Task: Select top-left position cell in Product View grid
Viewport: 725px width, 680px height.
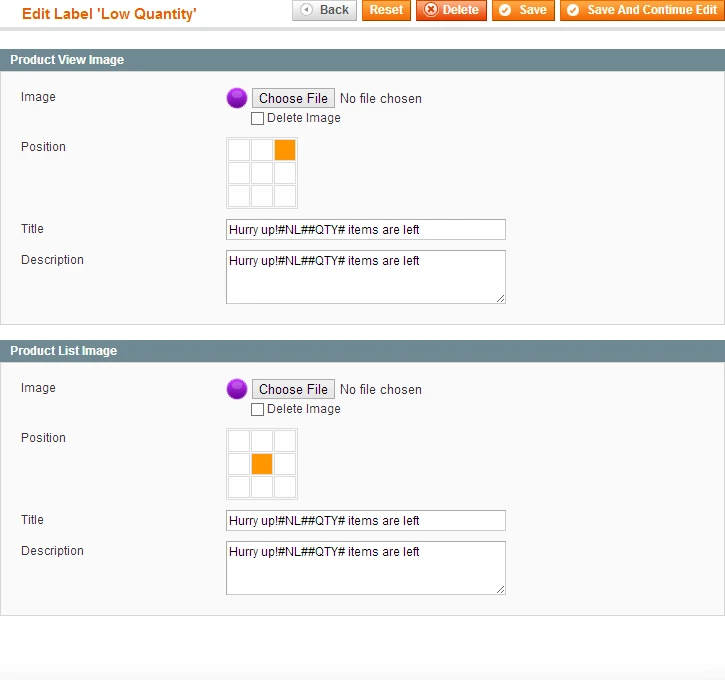Action: 238,150
